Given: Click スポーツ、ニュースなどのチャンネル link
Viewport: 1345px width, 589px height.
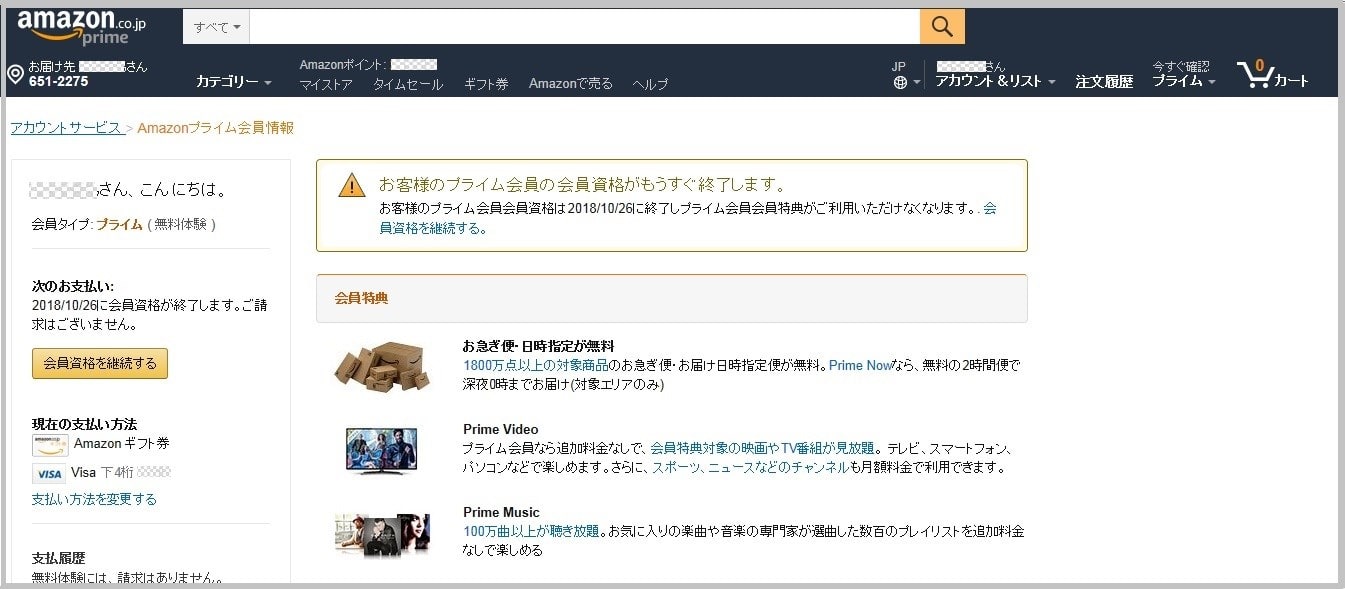Looking at the screenshot, I should pyautogui.click(x=750, y=467).
